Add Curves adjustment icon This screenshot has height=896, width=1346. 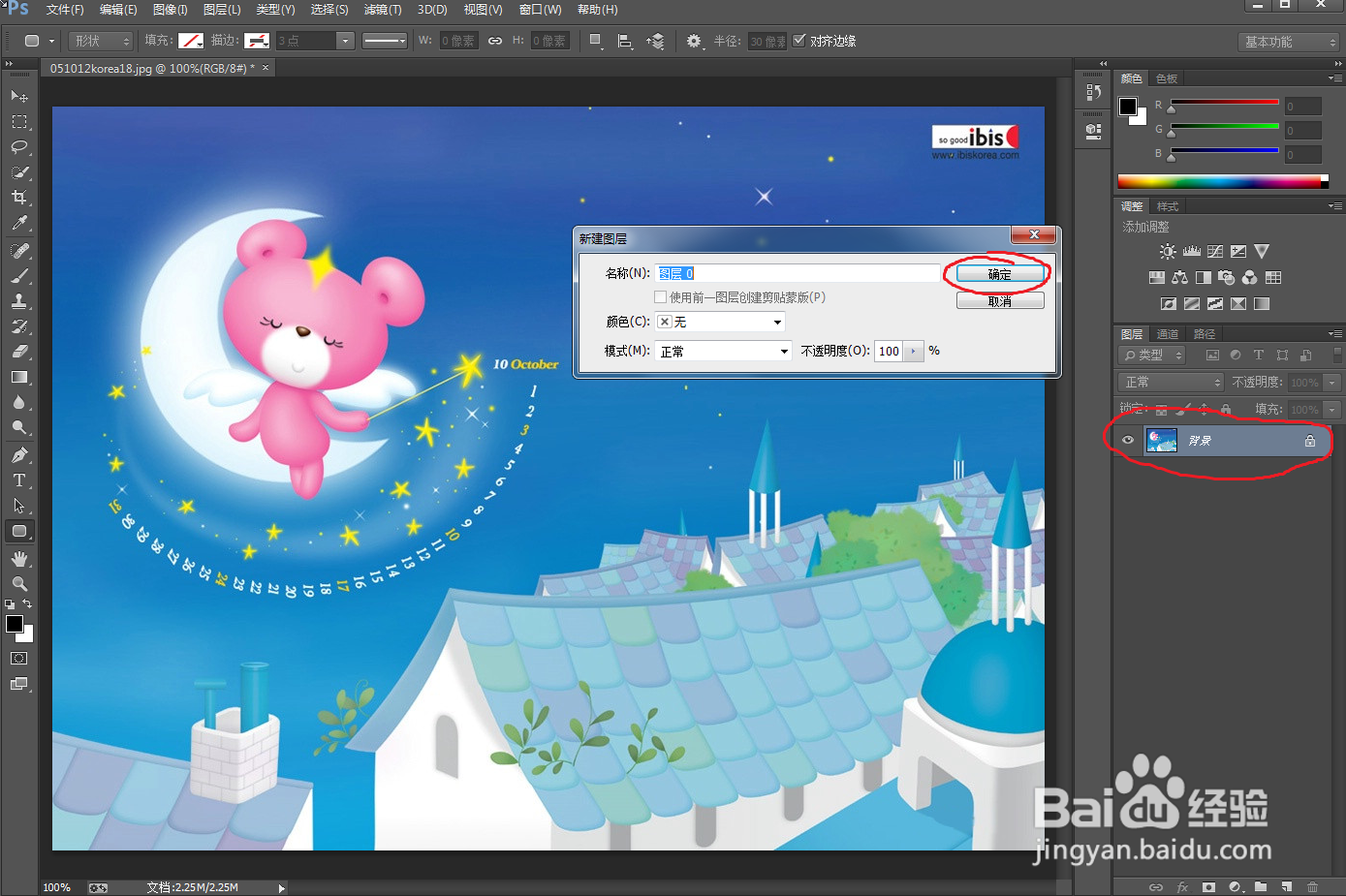click(x=1215, y=252)
